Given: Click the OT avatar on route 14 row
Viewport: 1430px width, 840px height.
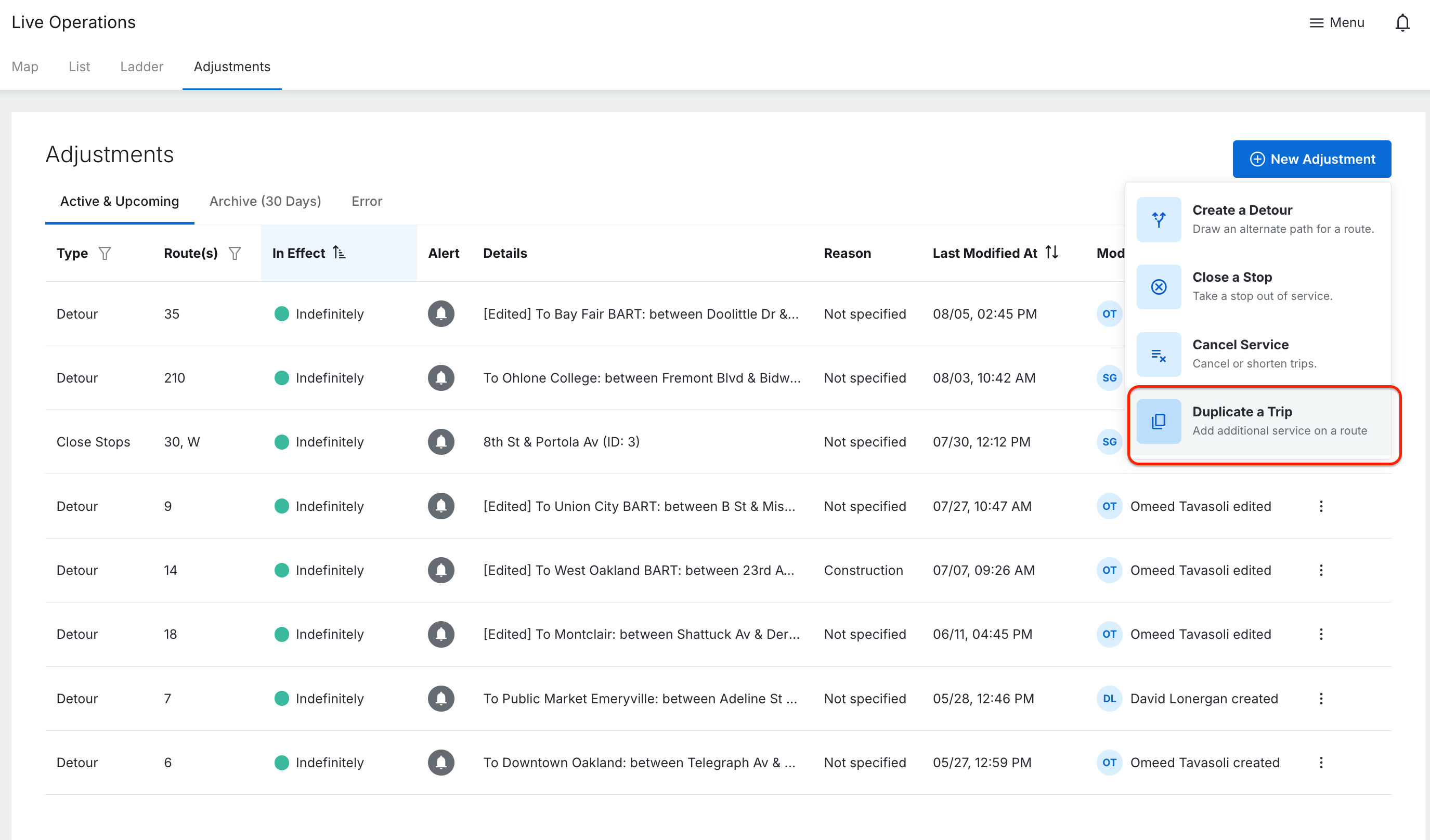Looking at the screenshot, I should point(1109,570).
